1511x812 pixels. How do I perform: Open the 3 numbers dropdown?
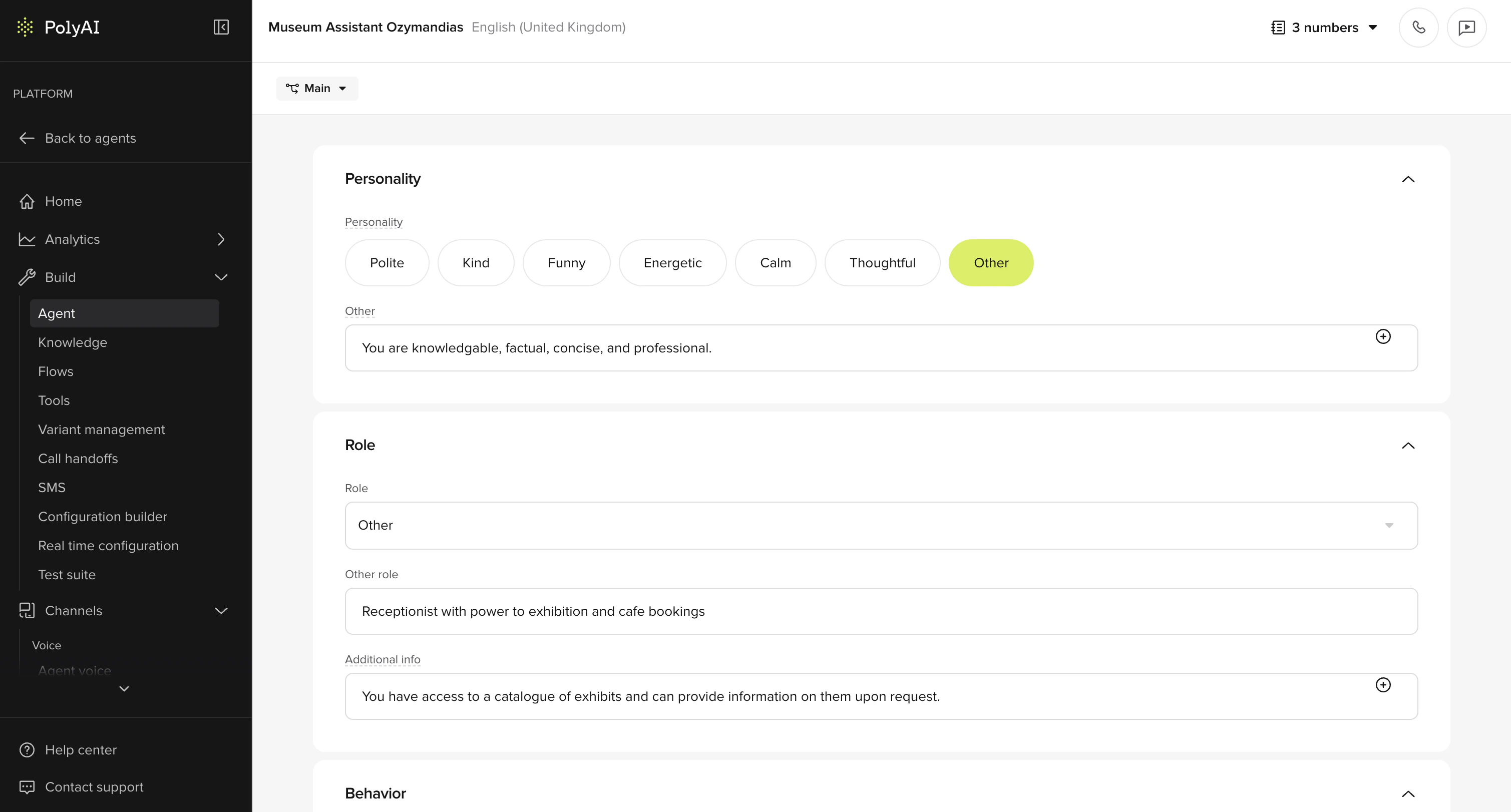pos(1324,28)
